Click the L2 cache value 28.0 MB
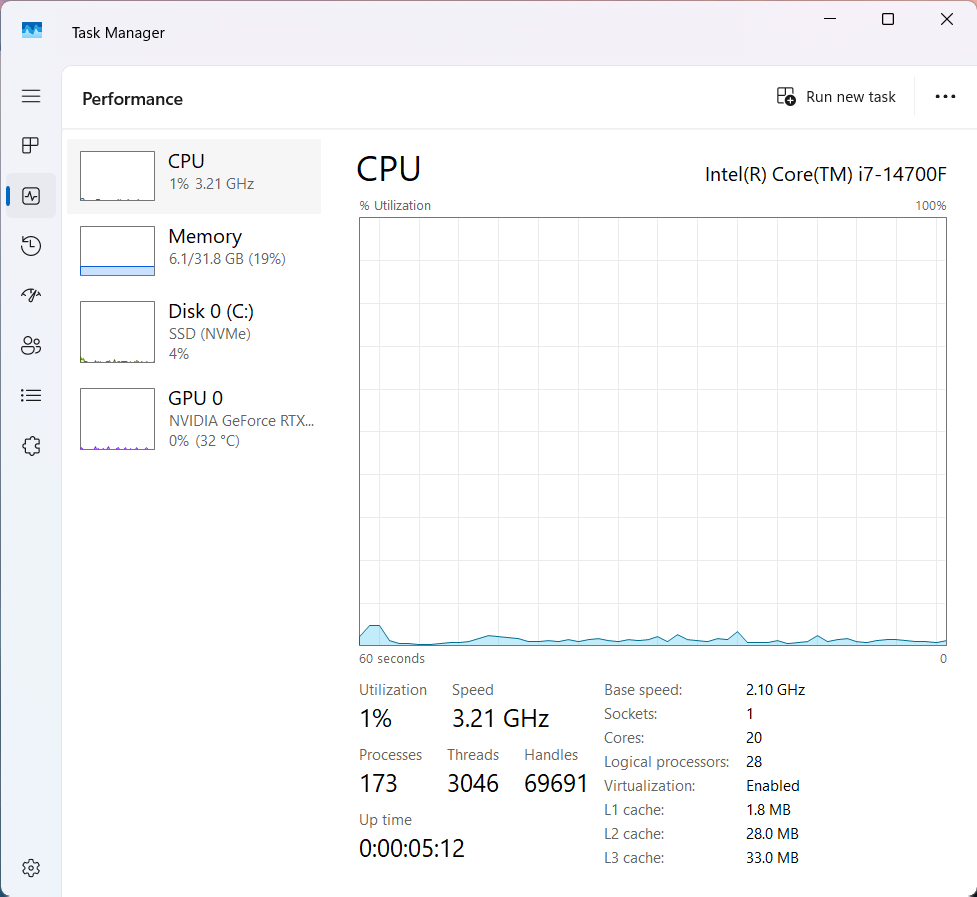This screenshot has width=977, height=897. (x=772, y=833)
